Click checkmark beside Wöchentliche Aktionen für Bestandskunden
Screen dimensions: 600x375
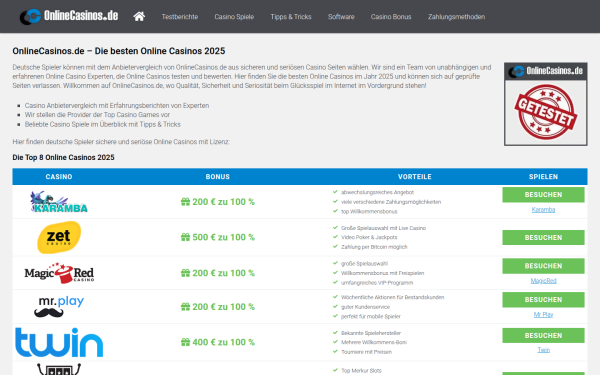coord(335,297)
